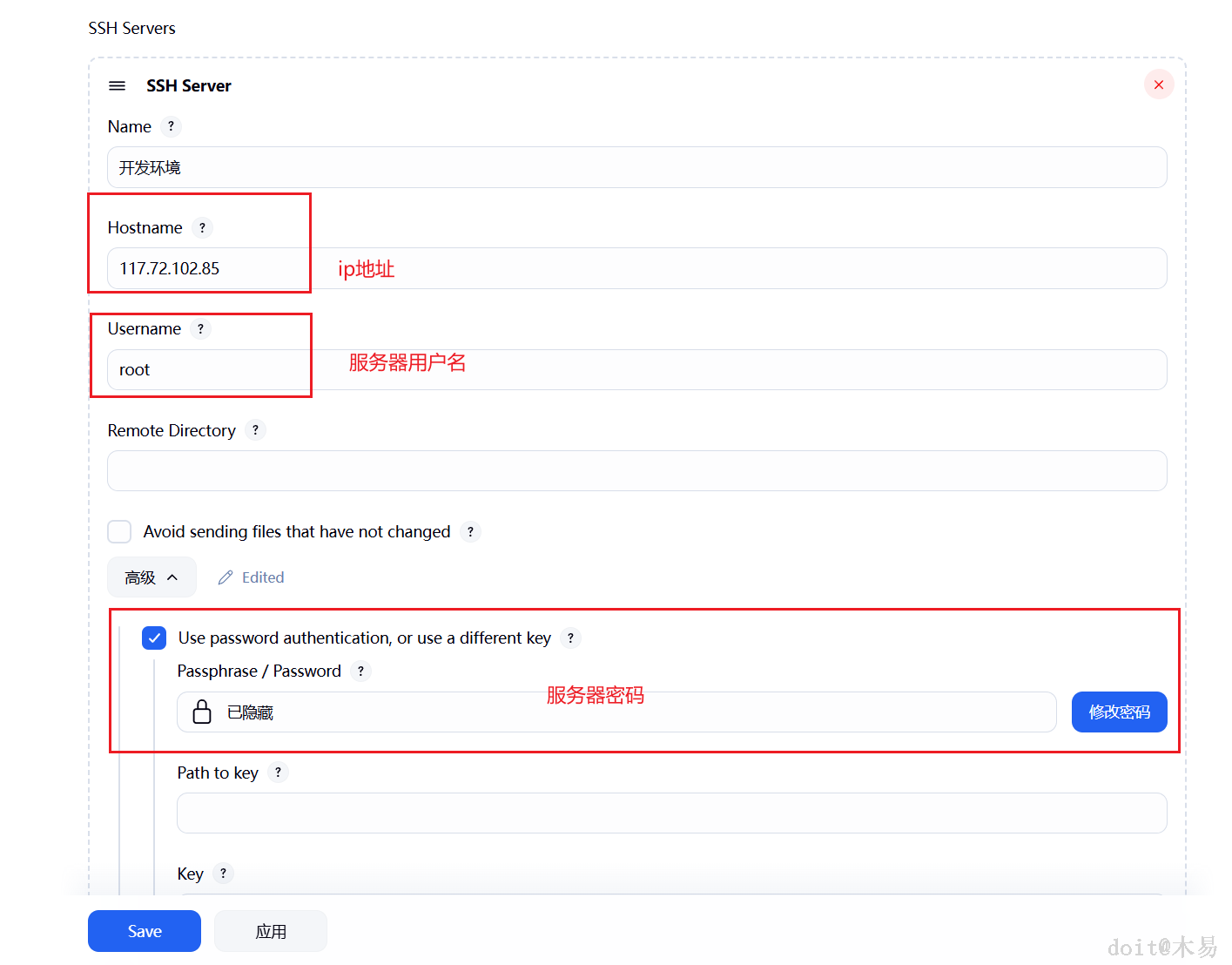
Task: Show help for password authentication option
Action: coord(570,638)
